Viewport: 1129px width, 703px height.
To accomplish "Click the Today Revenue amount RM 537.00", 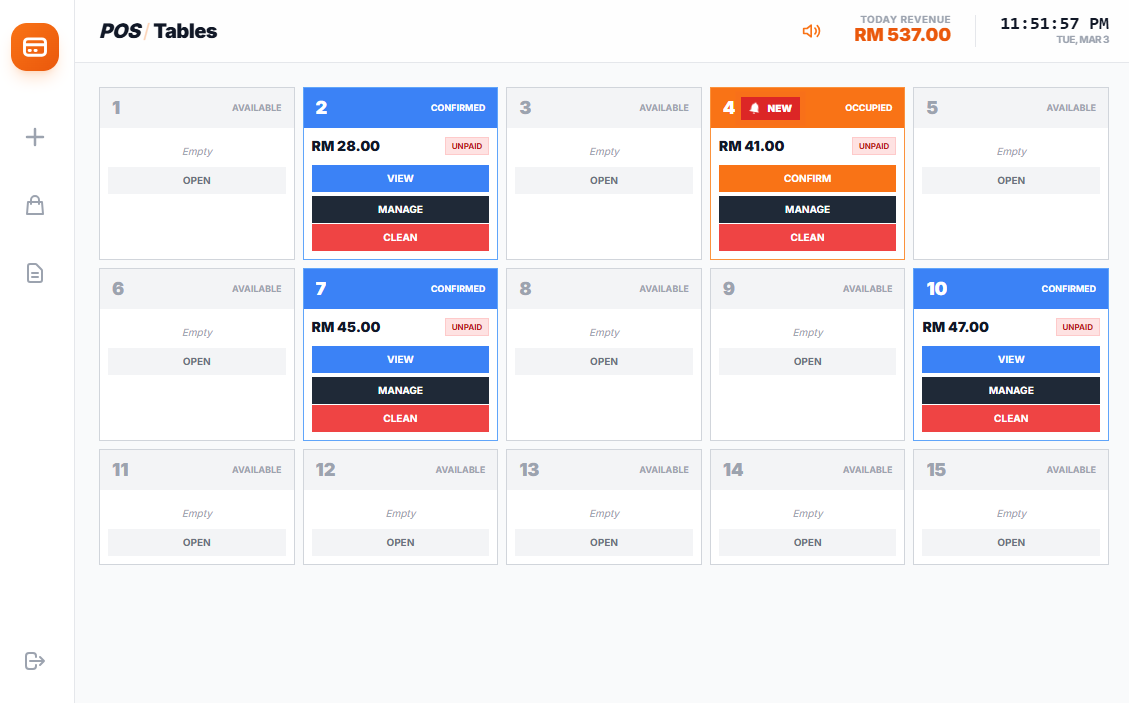I will click(902, 36).
